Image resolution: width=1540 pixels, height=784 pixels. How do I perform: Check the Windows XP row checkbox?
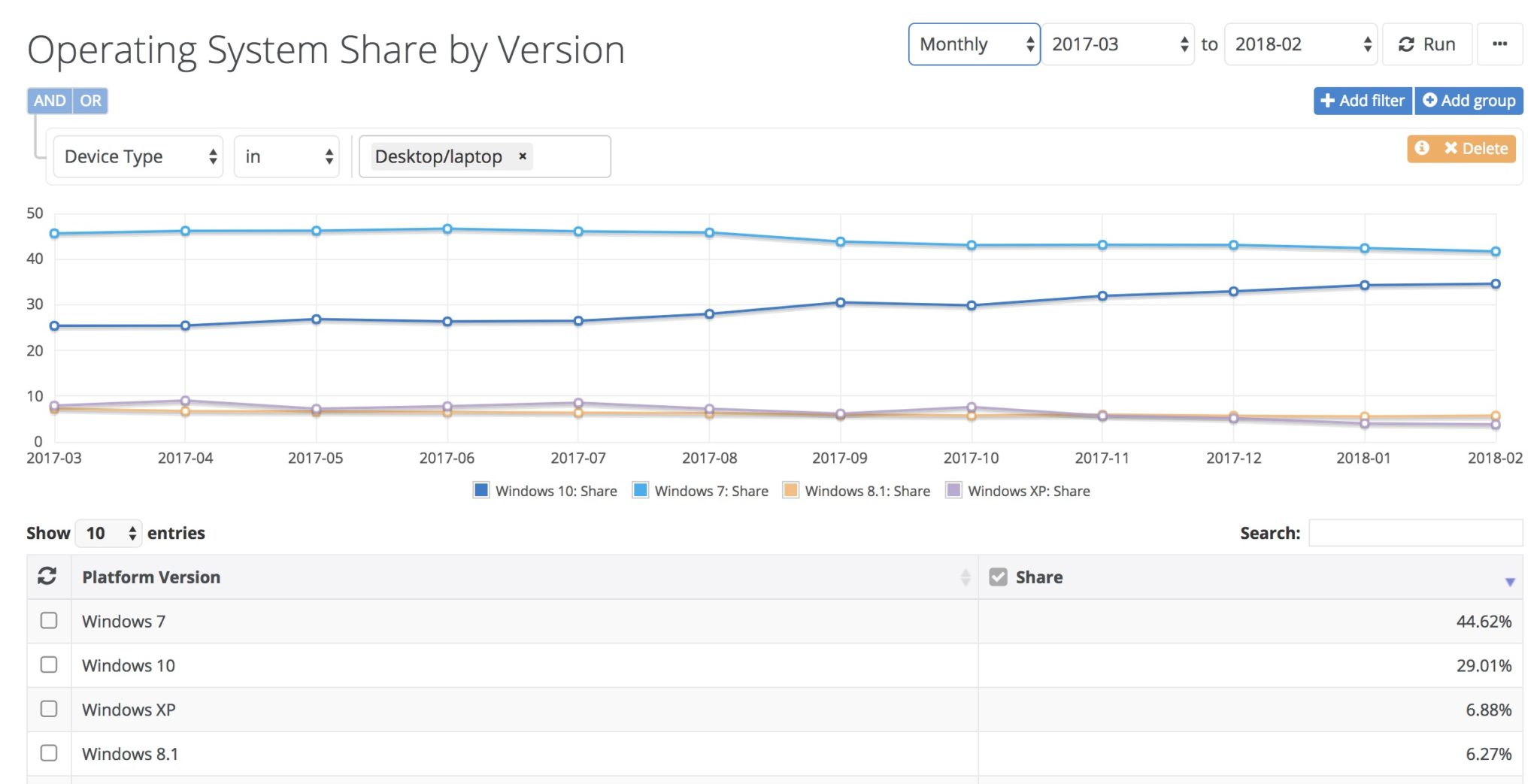(49, 709)
